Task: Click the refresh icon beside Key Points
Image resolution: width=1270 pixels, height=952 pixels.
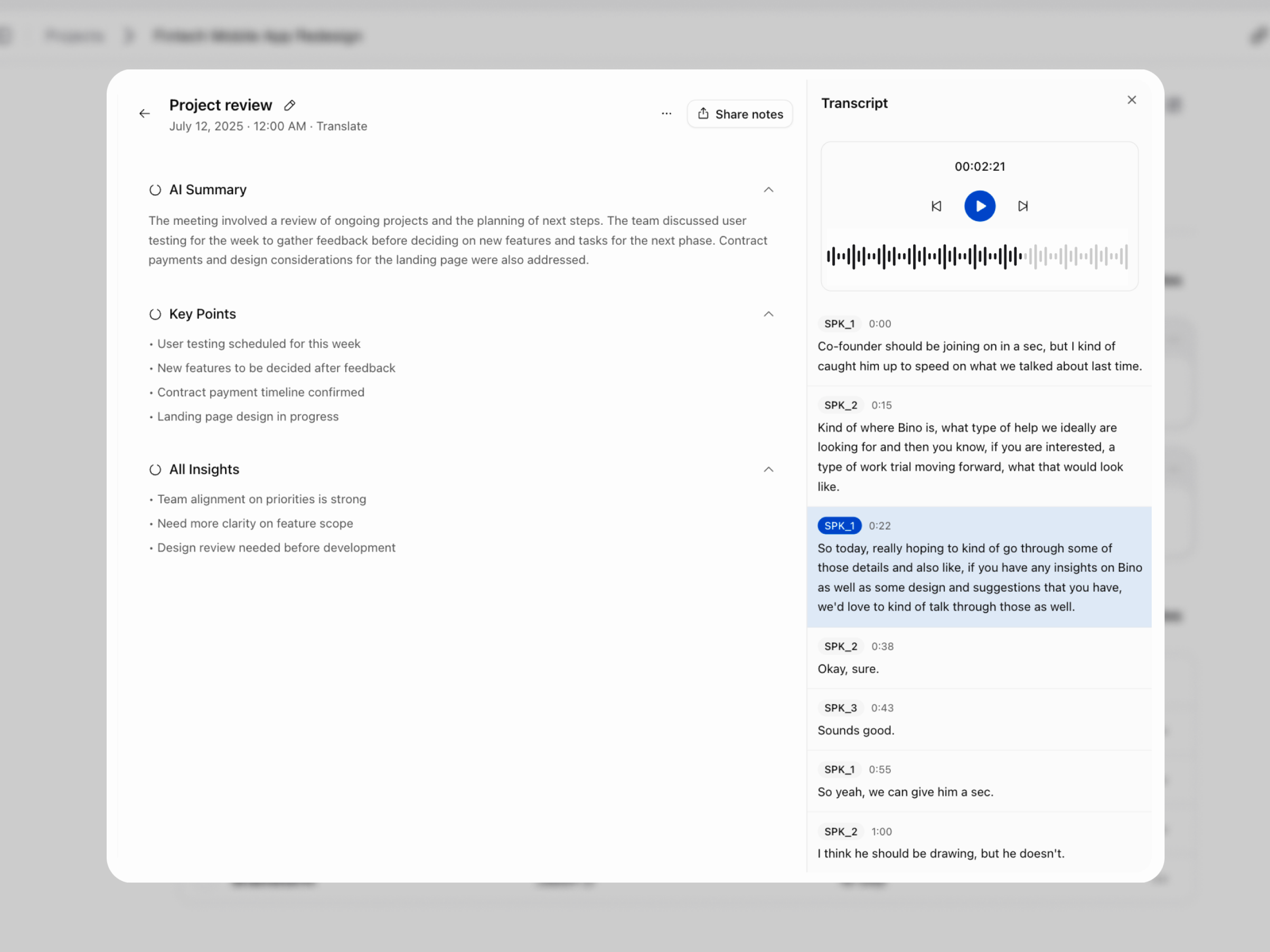Action: [155, 314]
